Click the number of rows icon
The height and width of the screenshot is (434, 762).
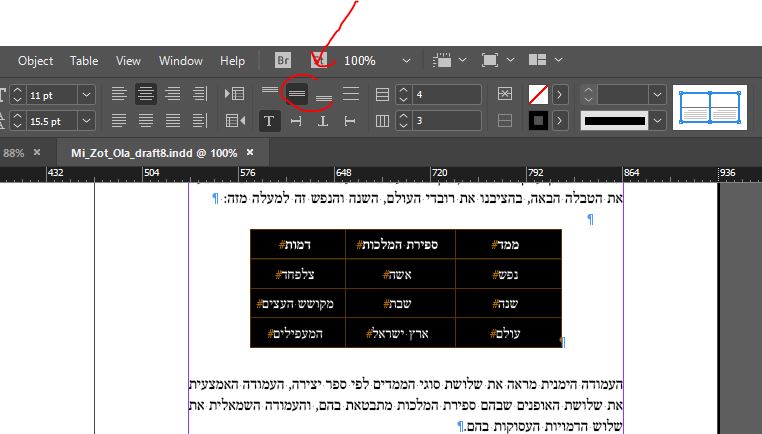click(382, 94)
